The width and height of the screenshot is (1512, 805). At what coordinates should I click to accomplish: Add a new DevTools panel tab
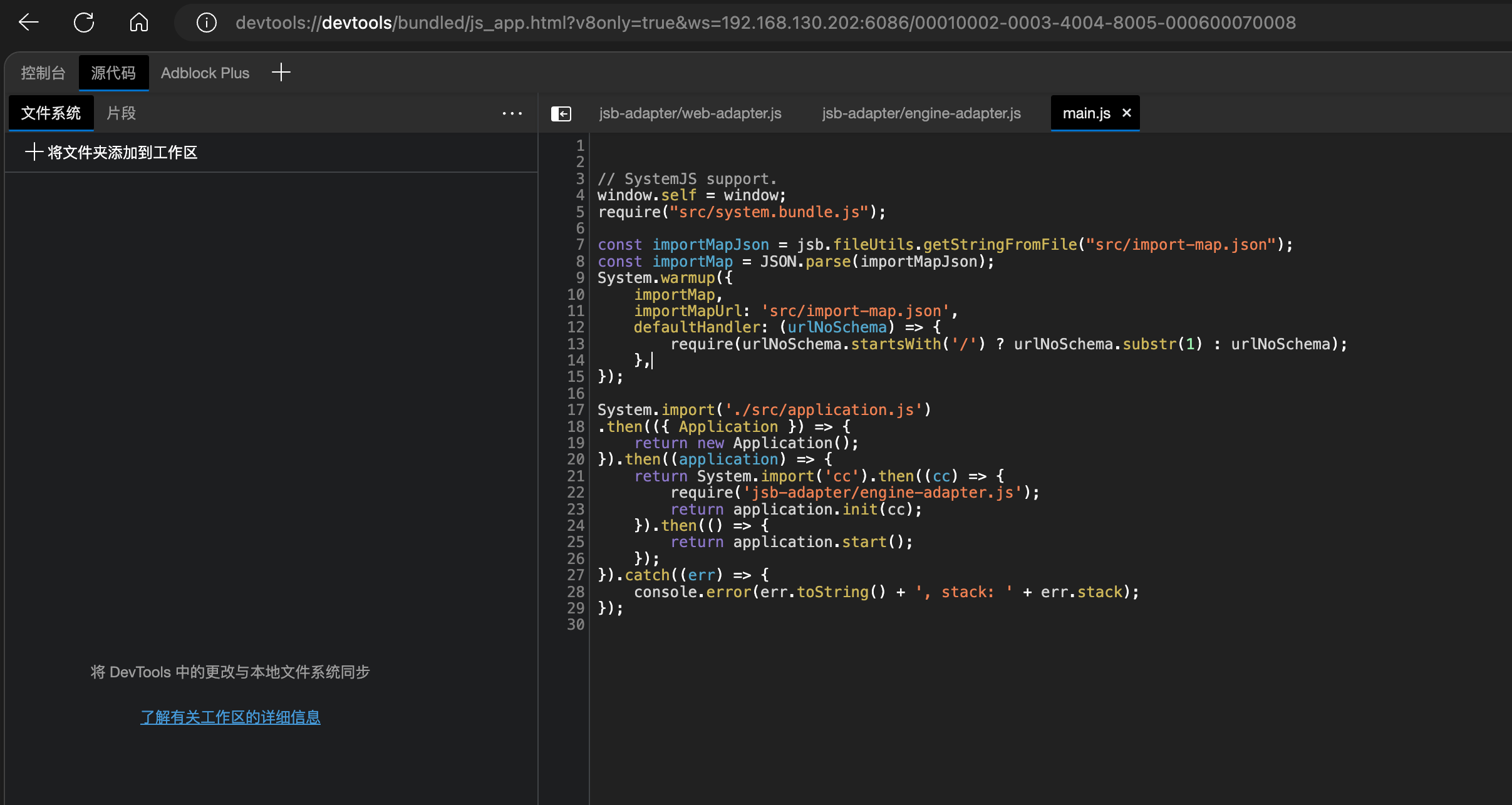pos(281,73)
